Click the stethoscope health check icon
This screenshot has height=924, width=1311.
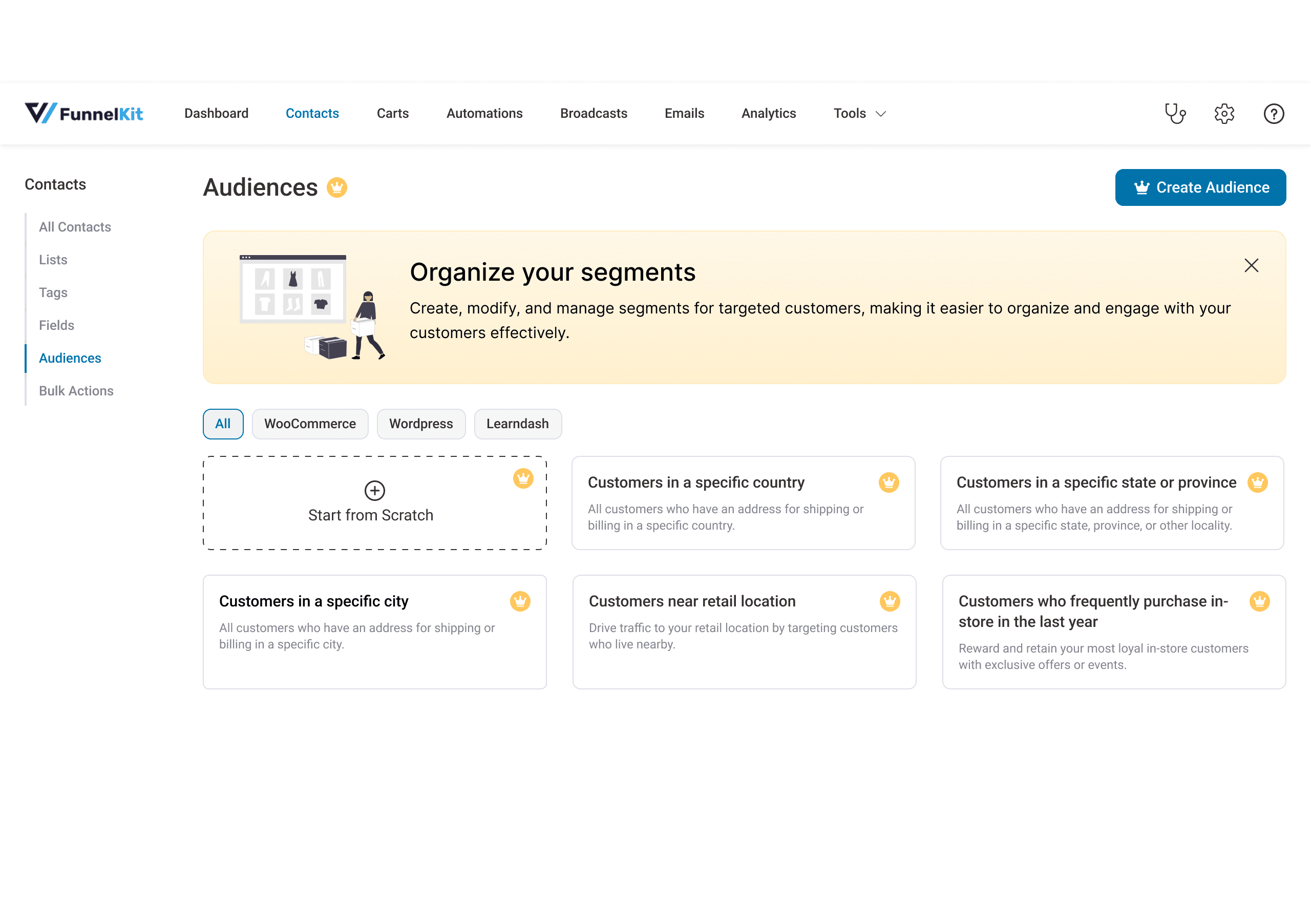click(x=1175, y=114)
